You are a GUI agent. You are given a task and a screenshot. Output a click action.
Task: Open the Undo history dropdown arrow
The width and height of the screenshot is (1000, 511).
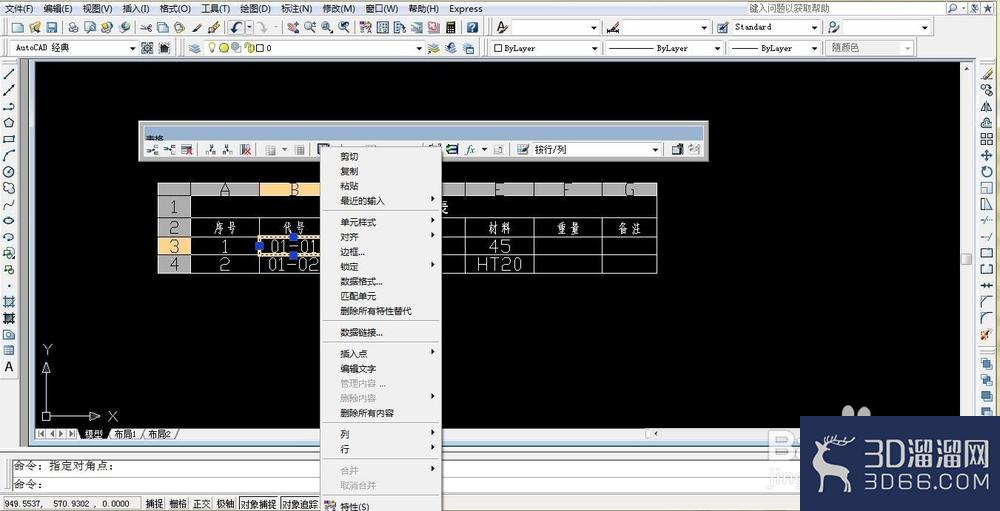coord(249,27)
